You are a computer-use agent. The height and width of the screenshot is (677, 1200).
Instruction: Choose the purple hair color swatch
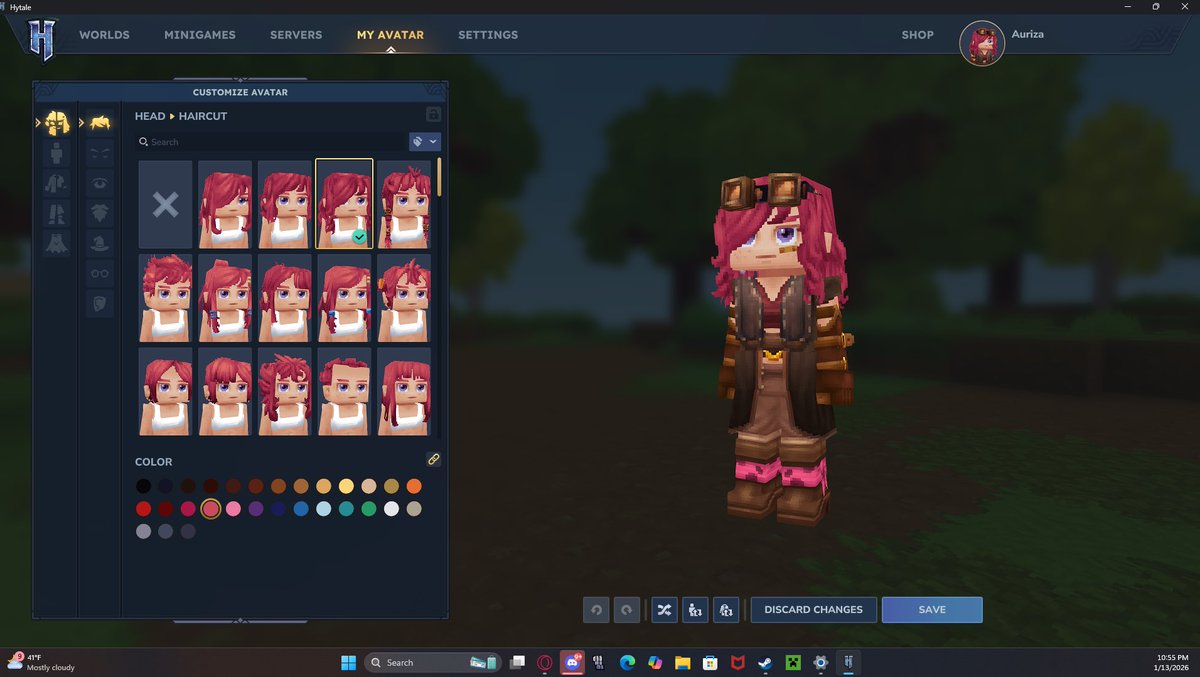point(256,509)
